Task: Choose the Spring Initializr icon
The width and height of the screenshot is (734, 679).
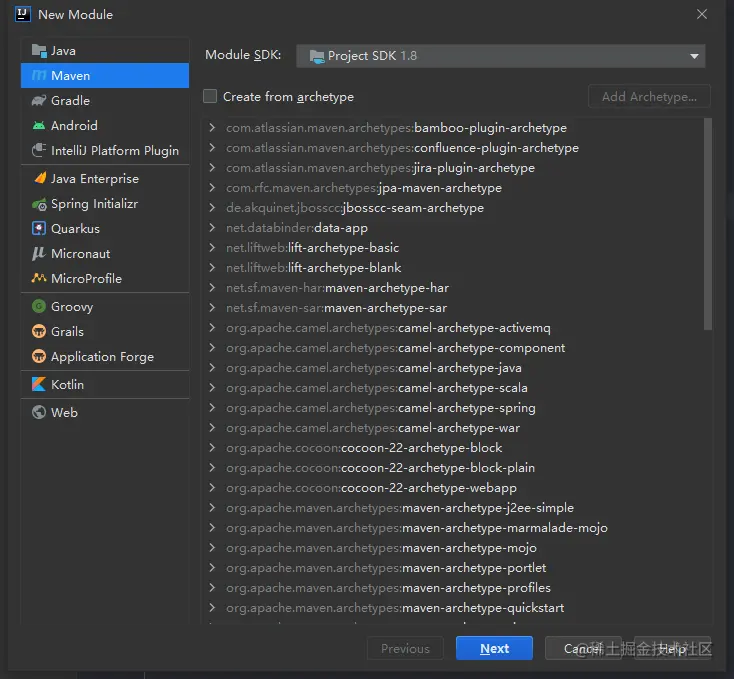Action: [39, 204]
